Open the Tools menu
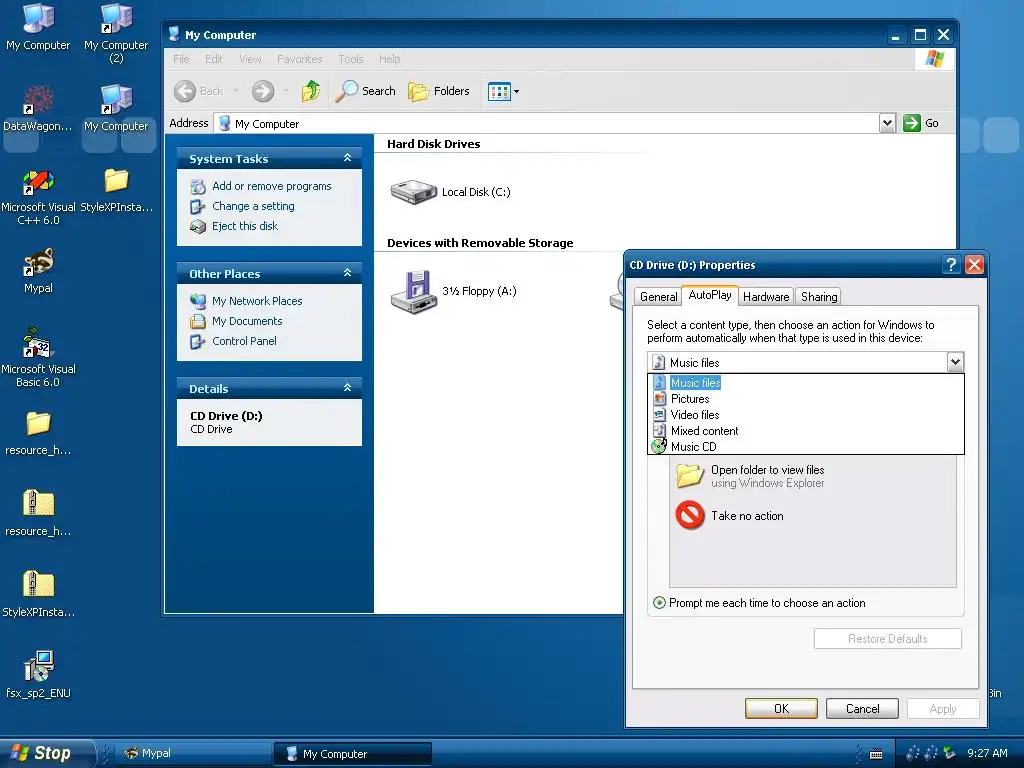Screen dimensions: 1024x768 [351, 59]
